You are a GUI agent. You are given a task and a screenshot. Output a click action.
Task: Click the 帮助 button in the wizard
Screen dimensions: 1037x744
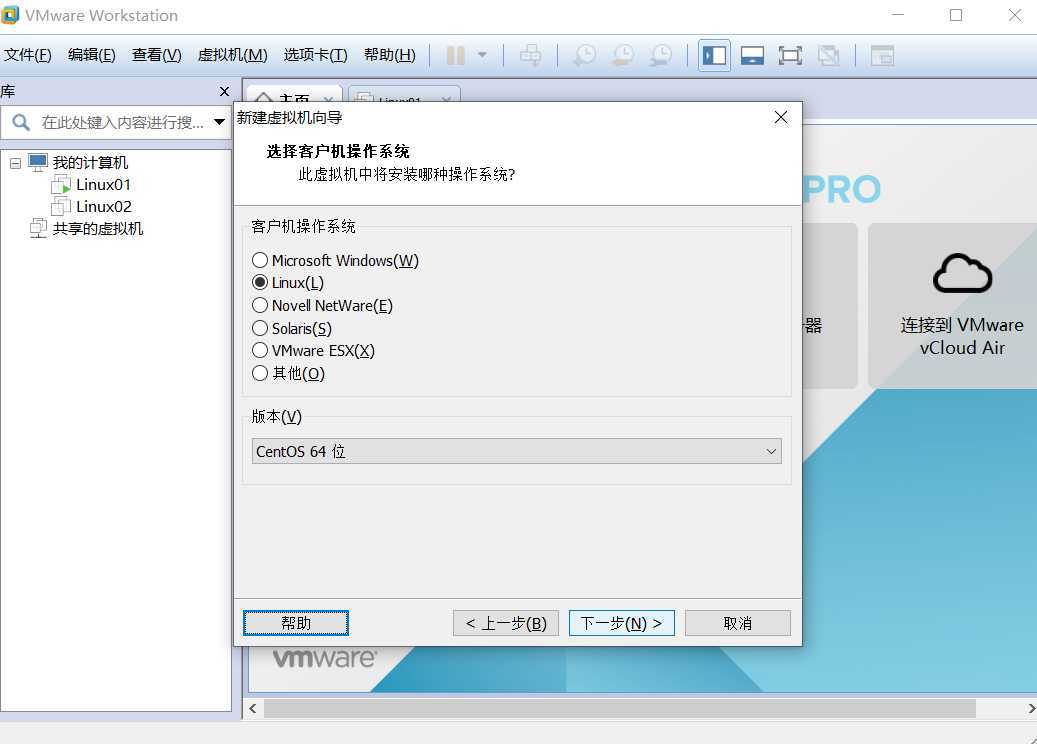(x=296, y=623)
